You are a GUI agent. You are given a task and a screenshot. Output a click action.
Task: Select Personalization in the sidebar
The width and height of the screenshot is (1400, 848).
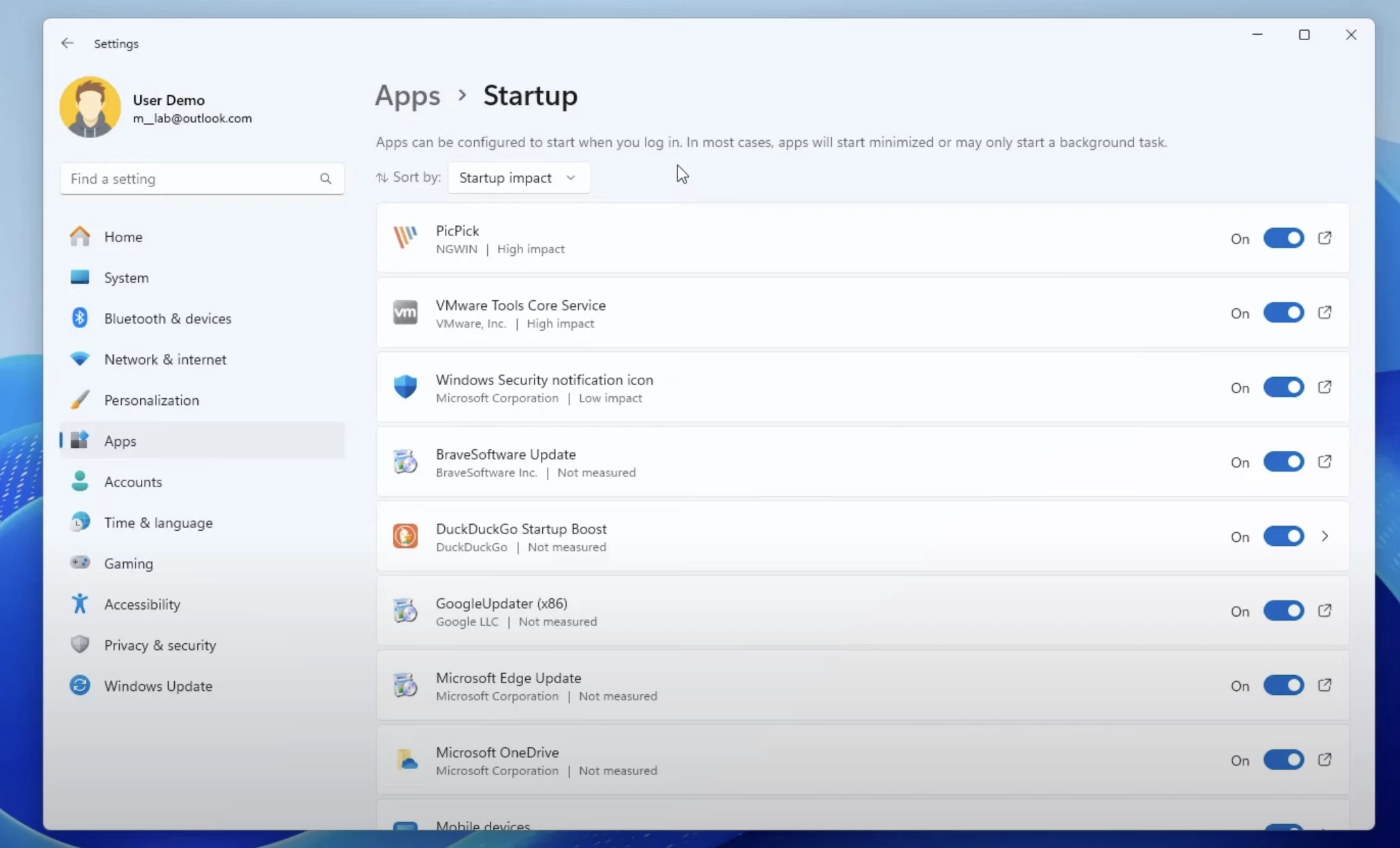[x=202, y=400]
